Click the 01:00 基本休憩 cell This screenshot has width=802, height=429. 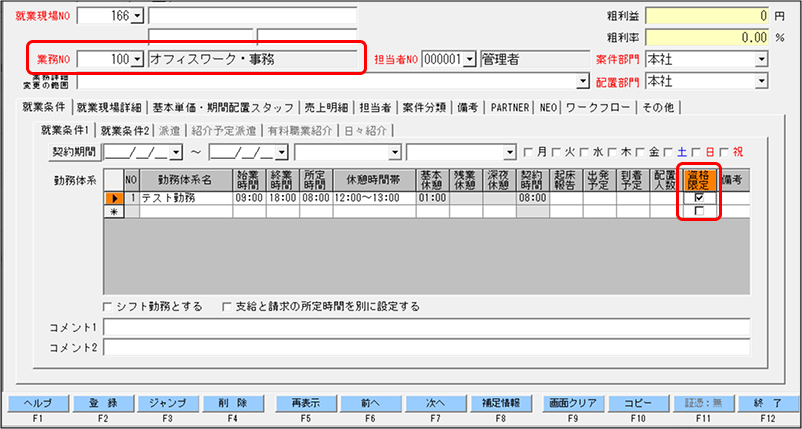coord(433,198)
